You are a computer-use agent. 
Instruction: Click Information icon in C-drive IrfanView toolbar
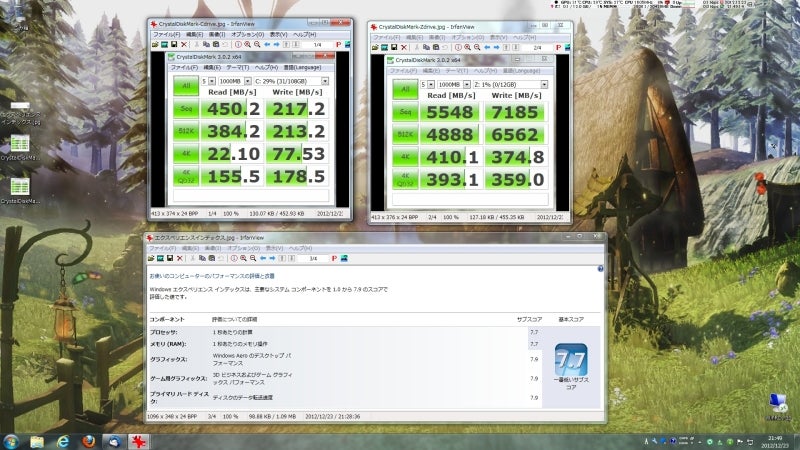pos(238,45)
